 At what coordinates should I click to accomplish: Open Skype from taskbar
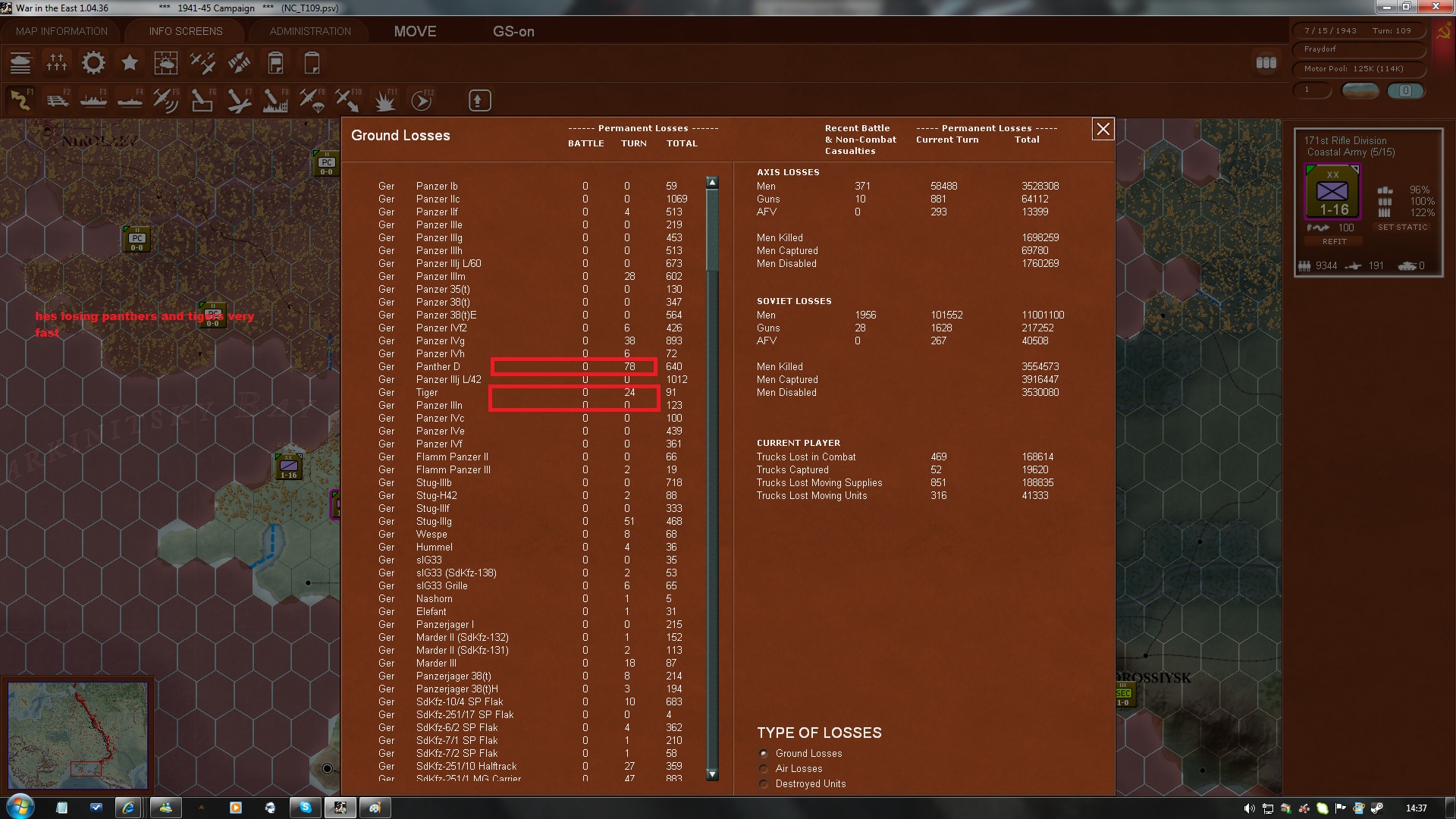(x=306, y=808)
